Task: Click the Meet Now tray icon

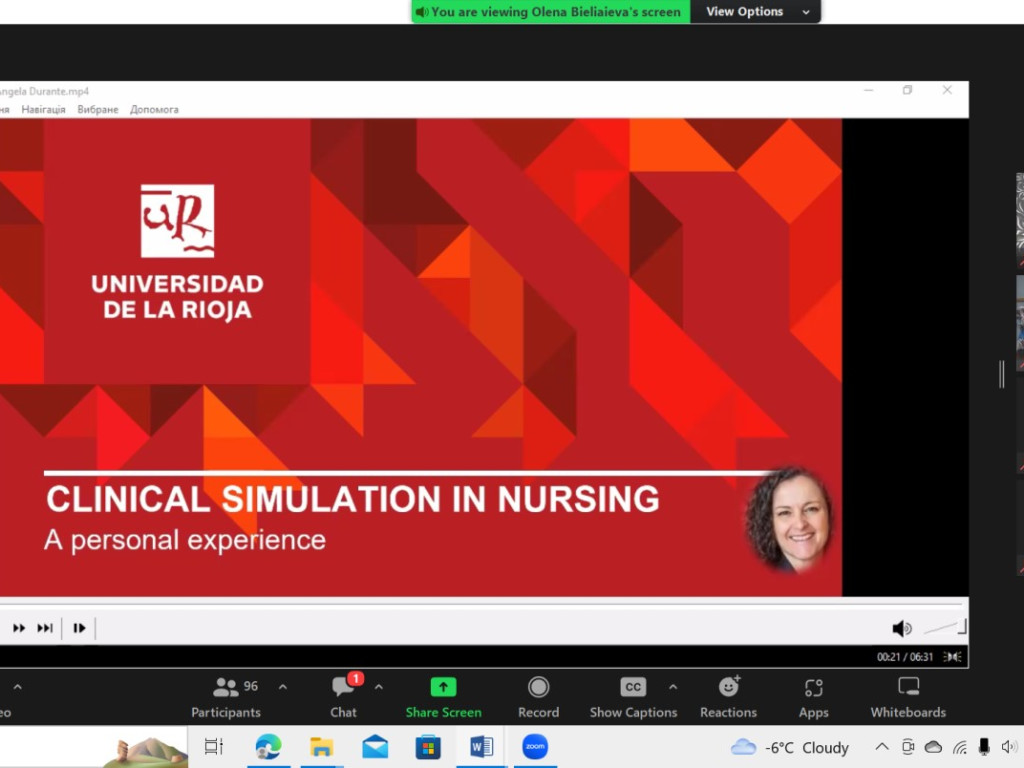Action: pos(908,746)
